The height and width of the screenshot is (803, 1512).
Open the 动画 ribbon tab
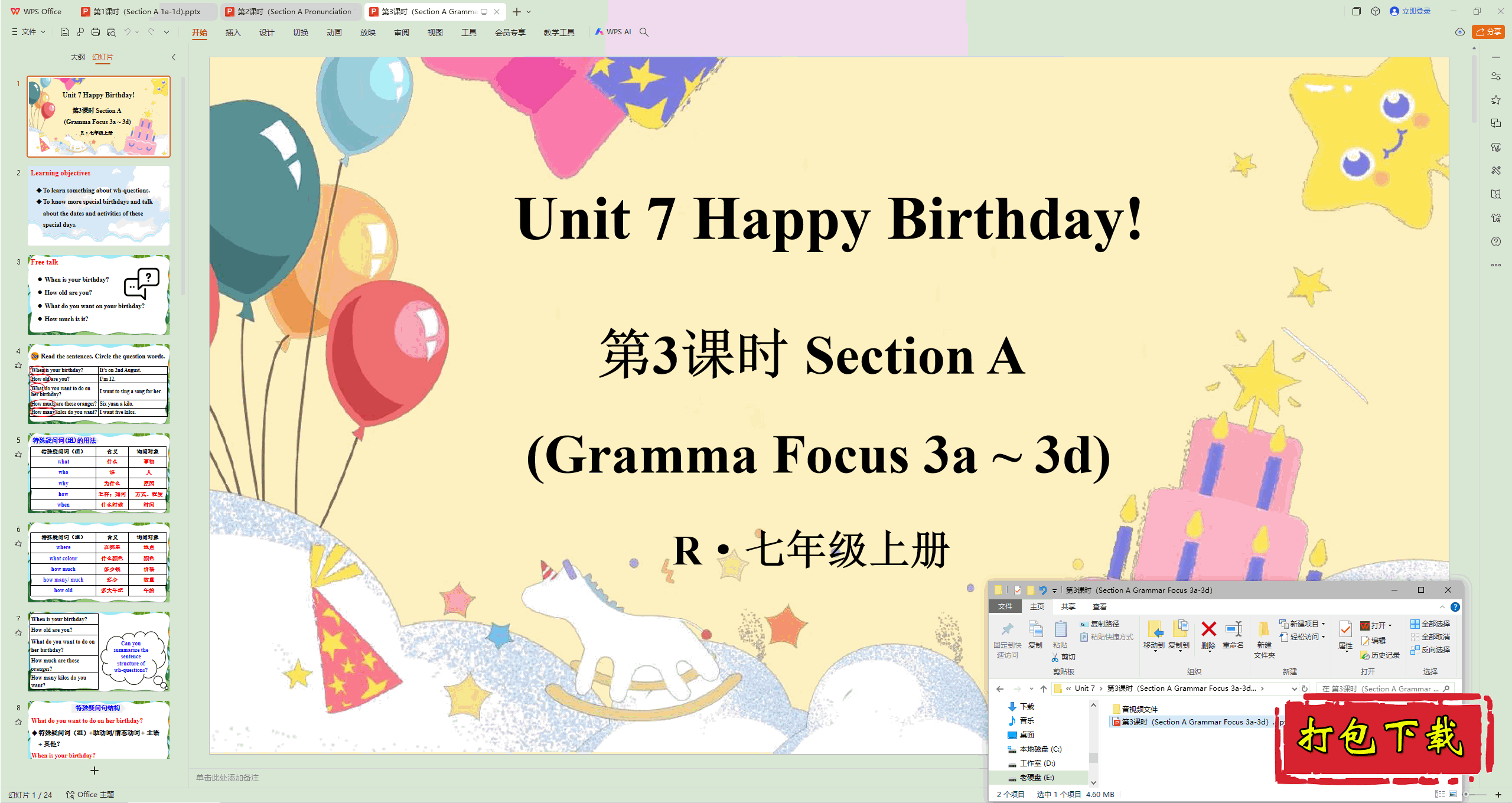pyautogui.click(x=334, y=32)
